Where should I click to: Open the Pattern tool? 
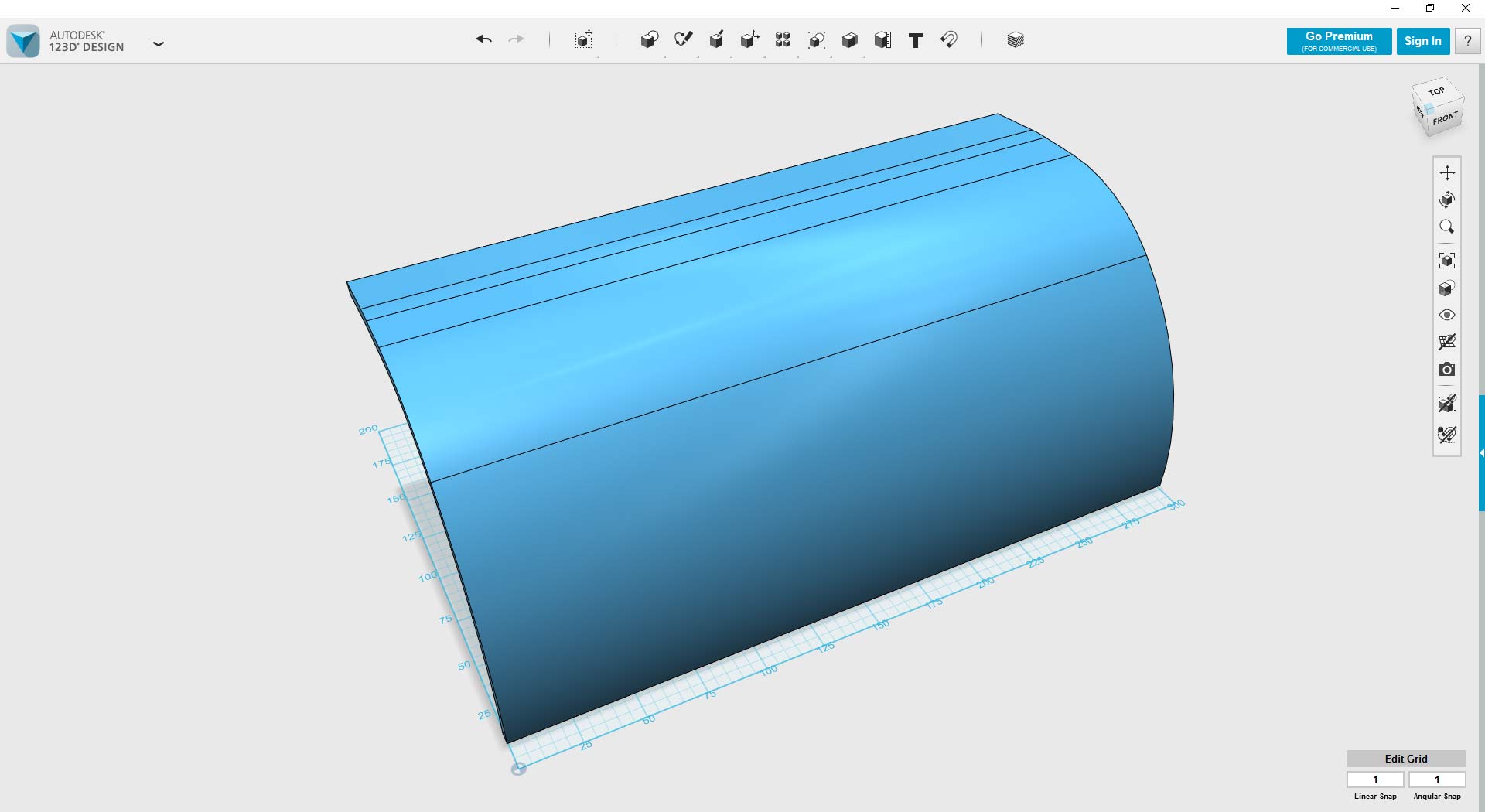point(782,39)
